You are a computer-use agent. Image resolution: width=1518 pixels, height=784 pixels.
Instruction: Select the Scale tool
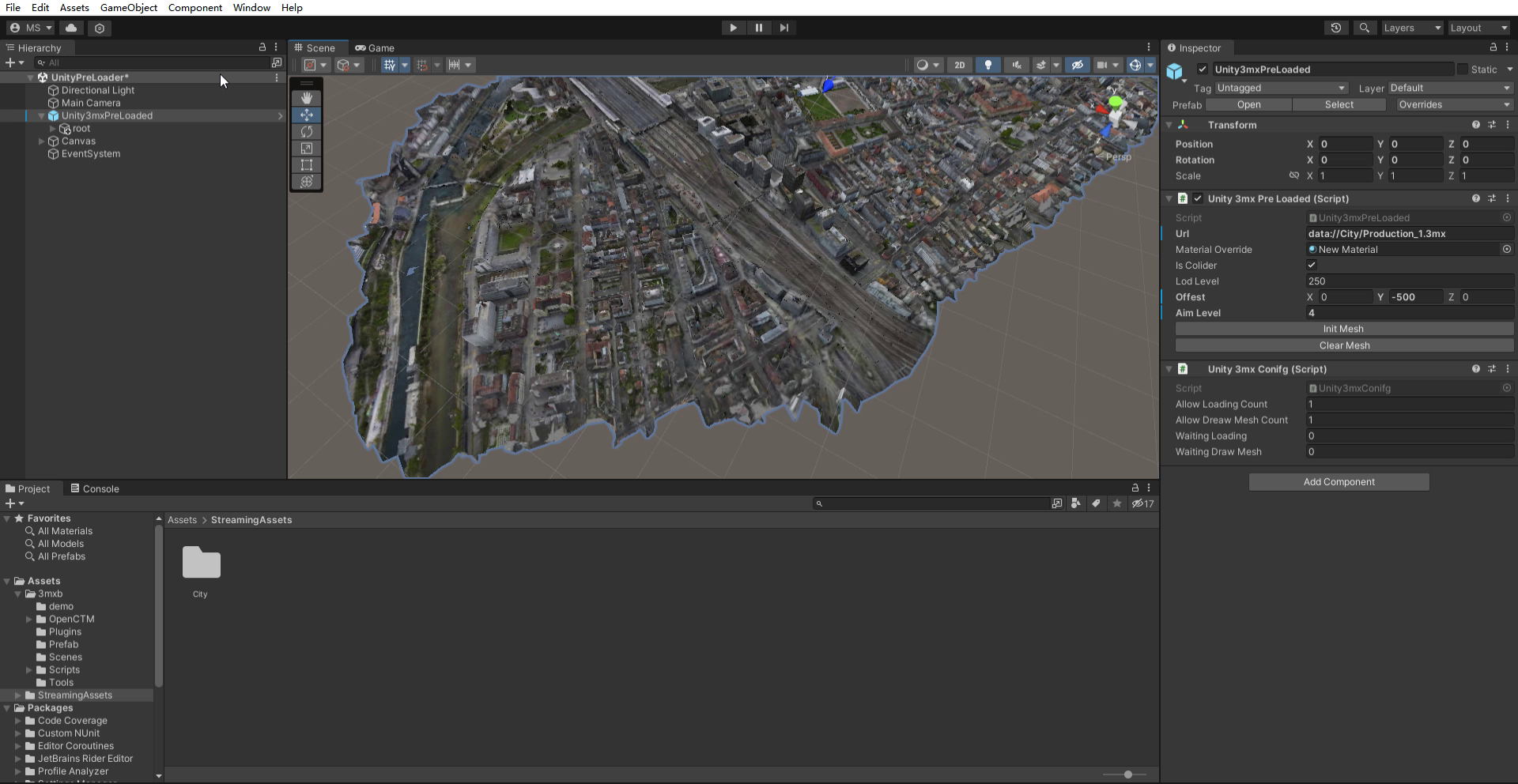307,148
